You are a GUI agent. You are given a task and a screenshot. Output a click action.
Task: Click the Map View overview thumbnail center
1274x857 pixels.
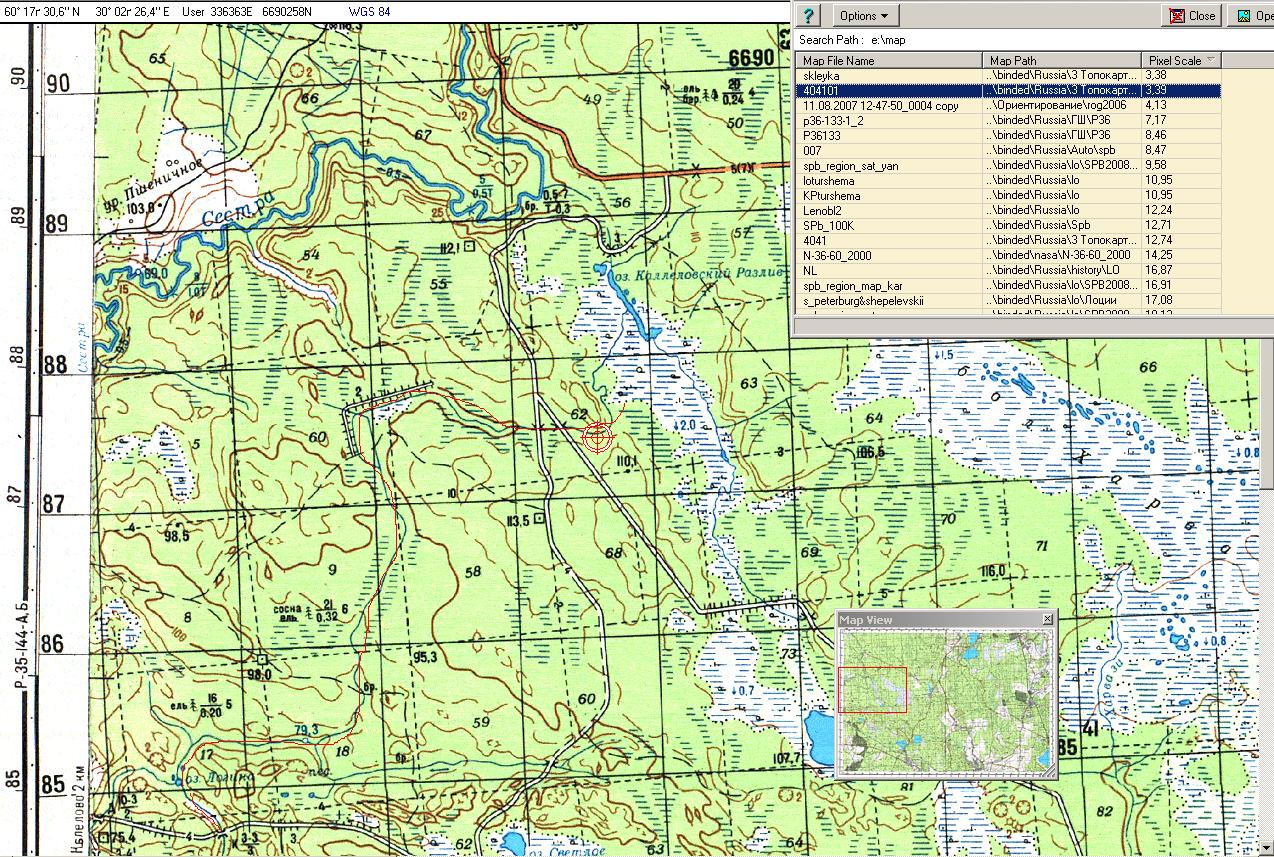click(946, 702)
